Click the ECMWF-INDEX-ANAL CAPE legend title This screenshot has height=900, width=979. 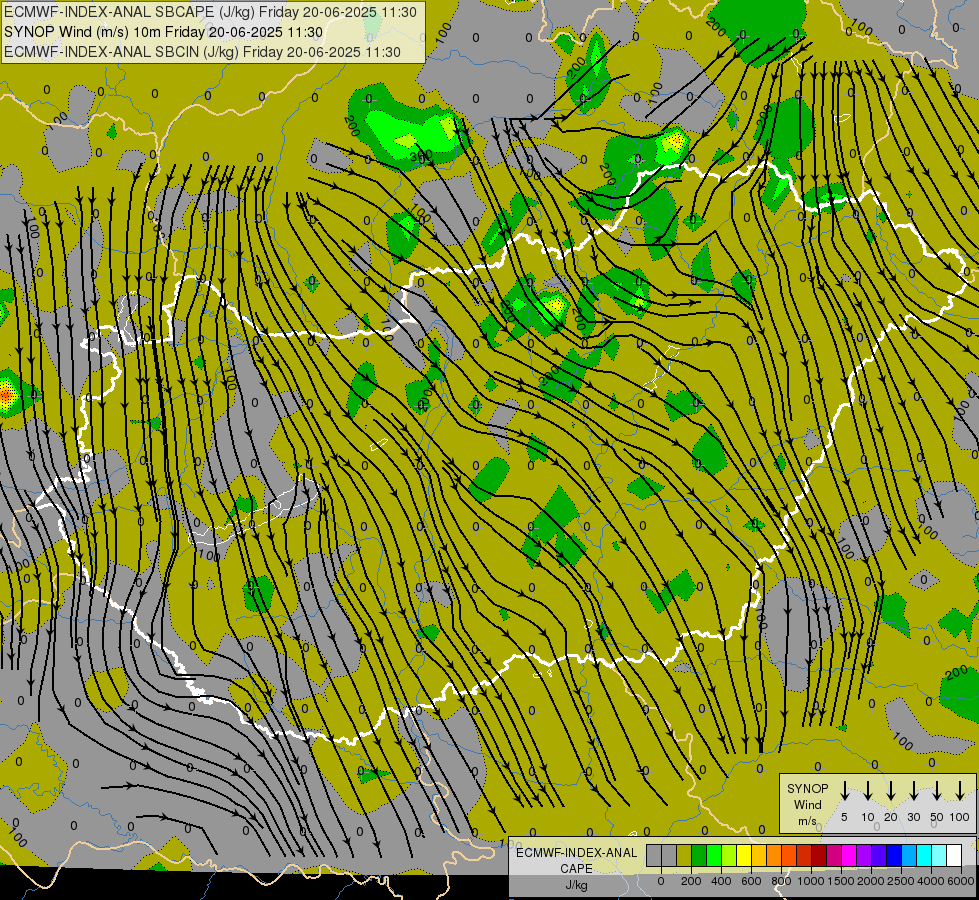click(x=576, y=860)
